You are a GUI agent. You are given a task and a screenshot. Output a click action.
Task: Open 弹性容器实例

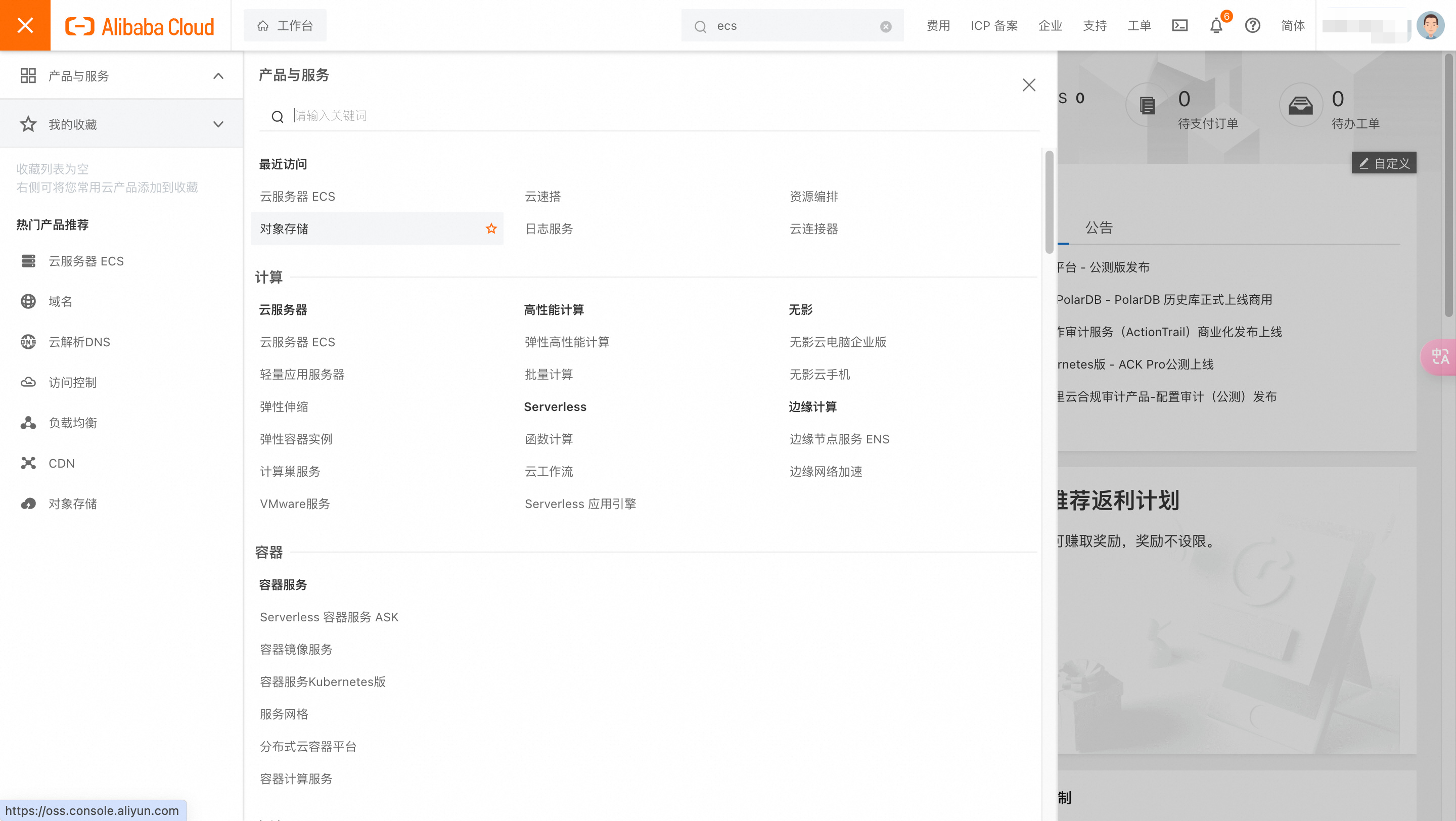(296, 439)
